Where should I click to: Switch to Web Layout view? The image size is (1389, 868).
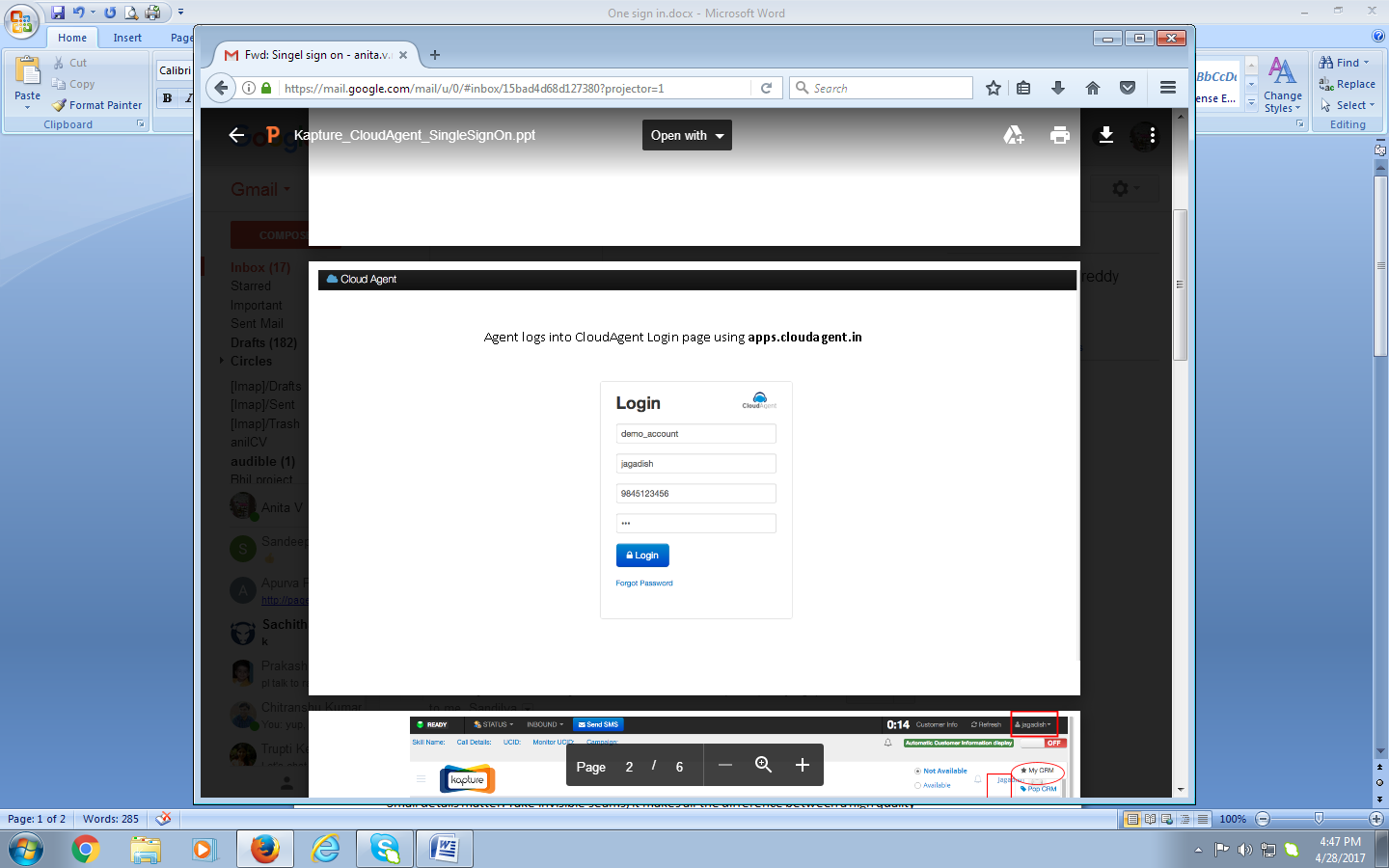[1167, 819]
